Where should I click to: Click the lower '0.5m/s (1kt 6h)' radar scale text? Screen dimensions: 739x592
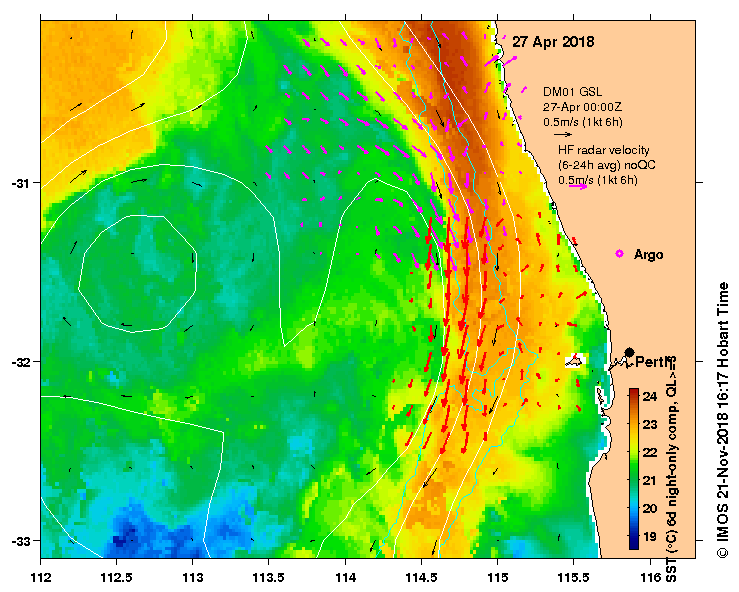click(598, 180)
